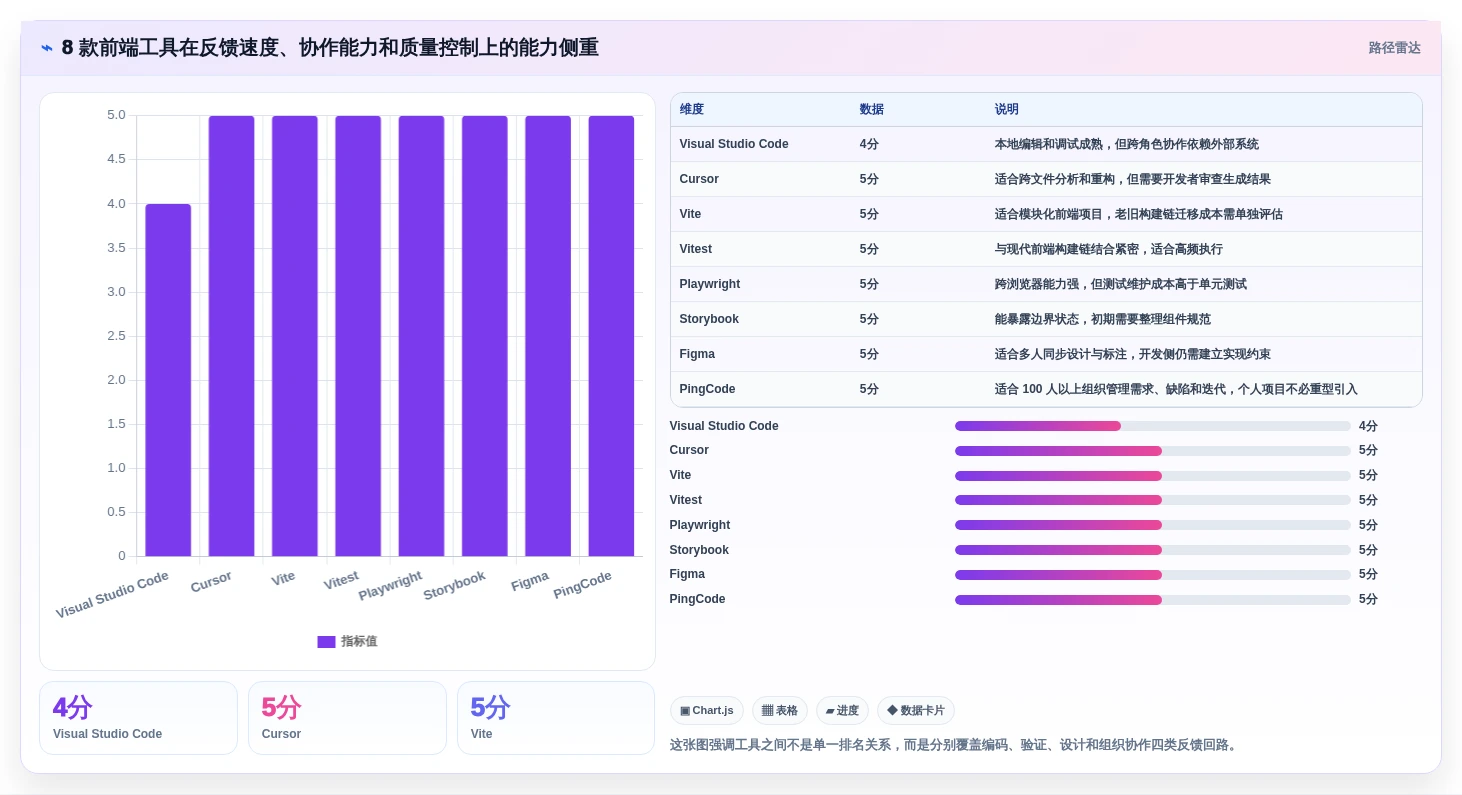Select the Visual Studio Code table row name
The width and height of the screenshot is (1462, 795).
pos(734,144)
